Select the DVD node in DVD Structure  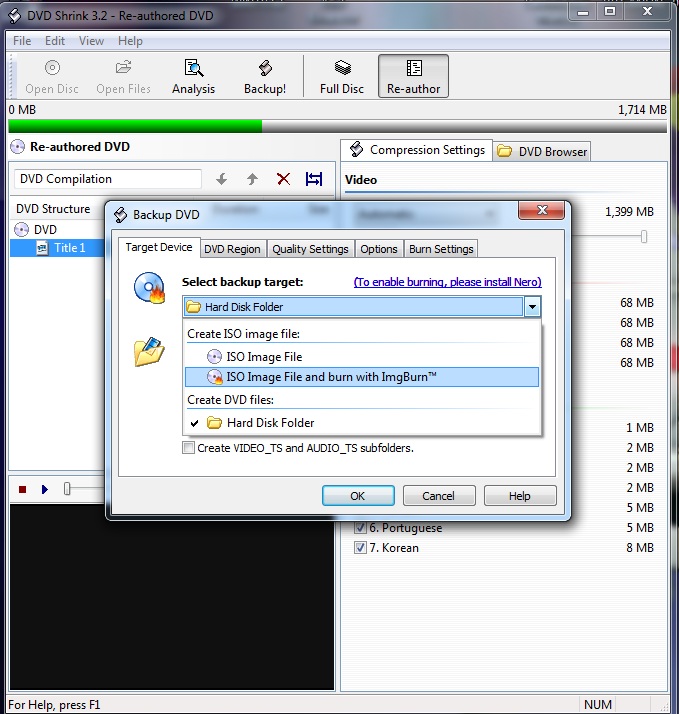36,230
